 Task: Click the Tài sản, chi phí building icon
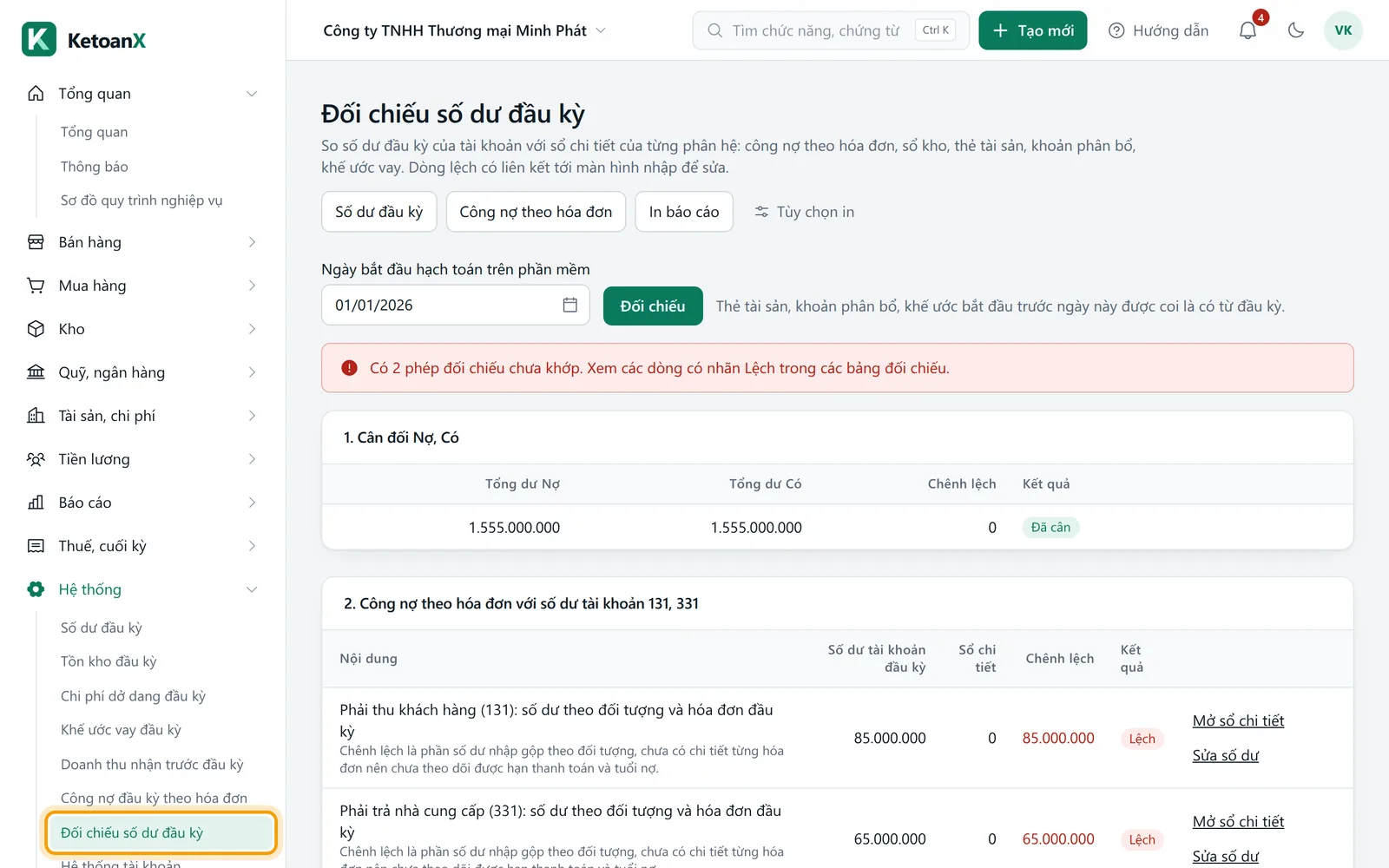point(36,416)
